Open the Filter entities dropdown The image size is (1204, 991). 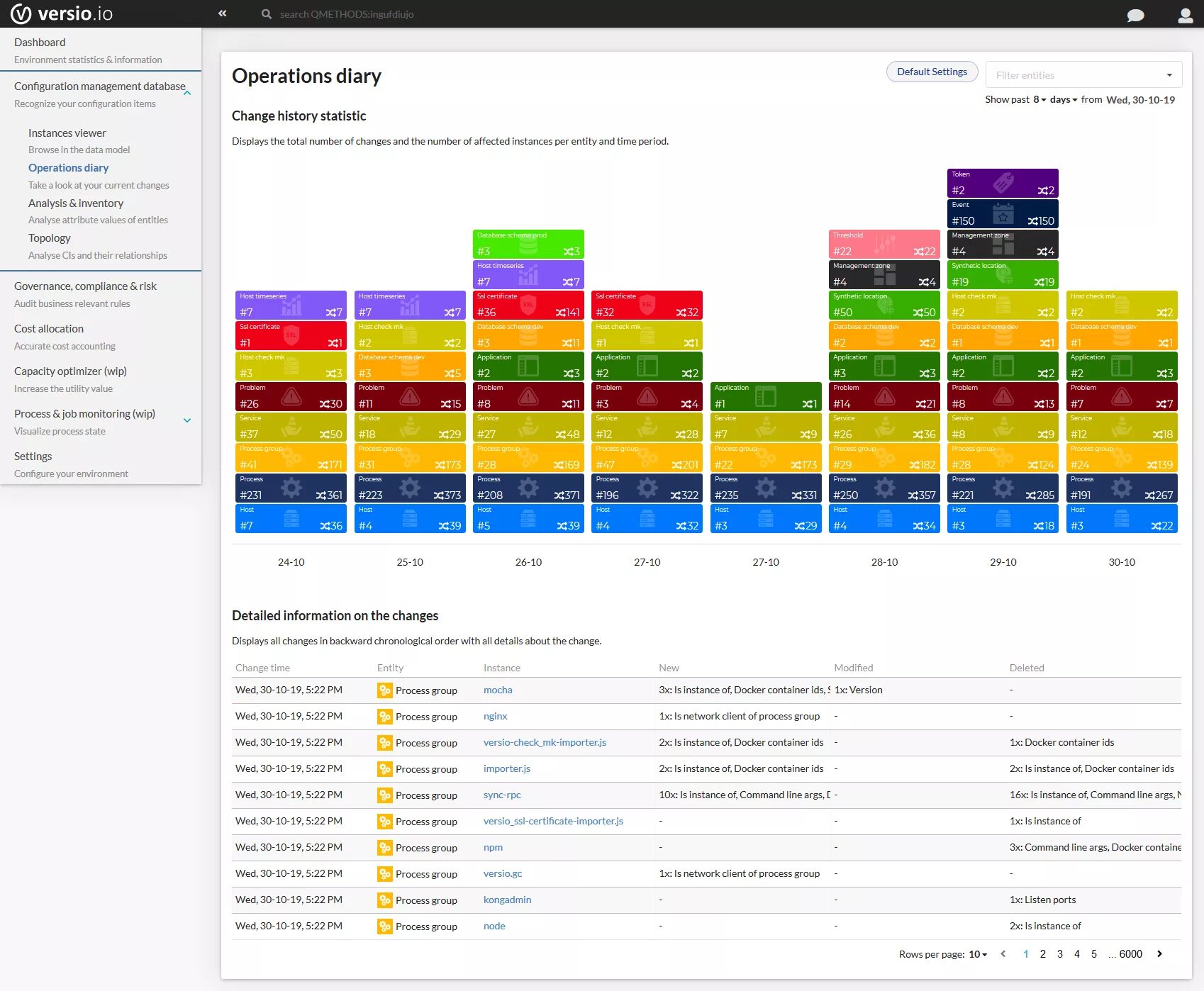coord(1083,75)
